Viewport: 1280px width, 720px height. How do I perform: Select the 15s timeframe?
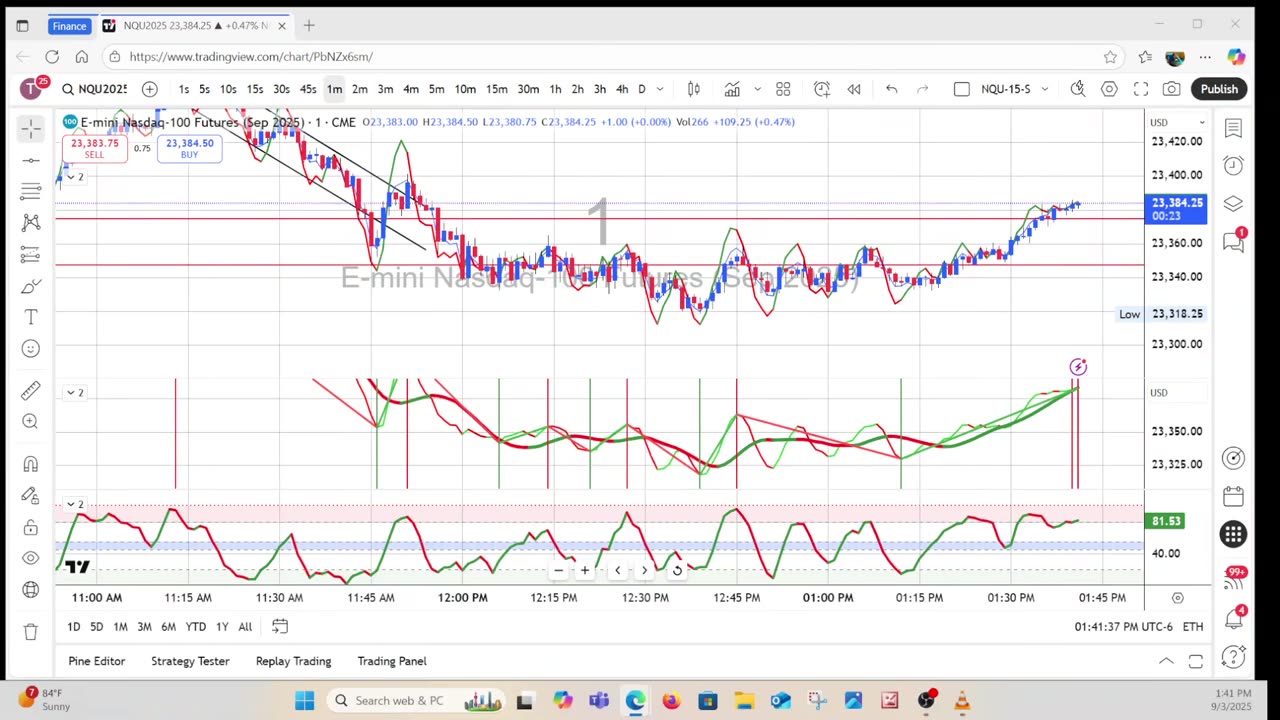[x=255, y=89]
